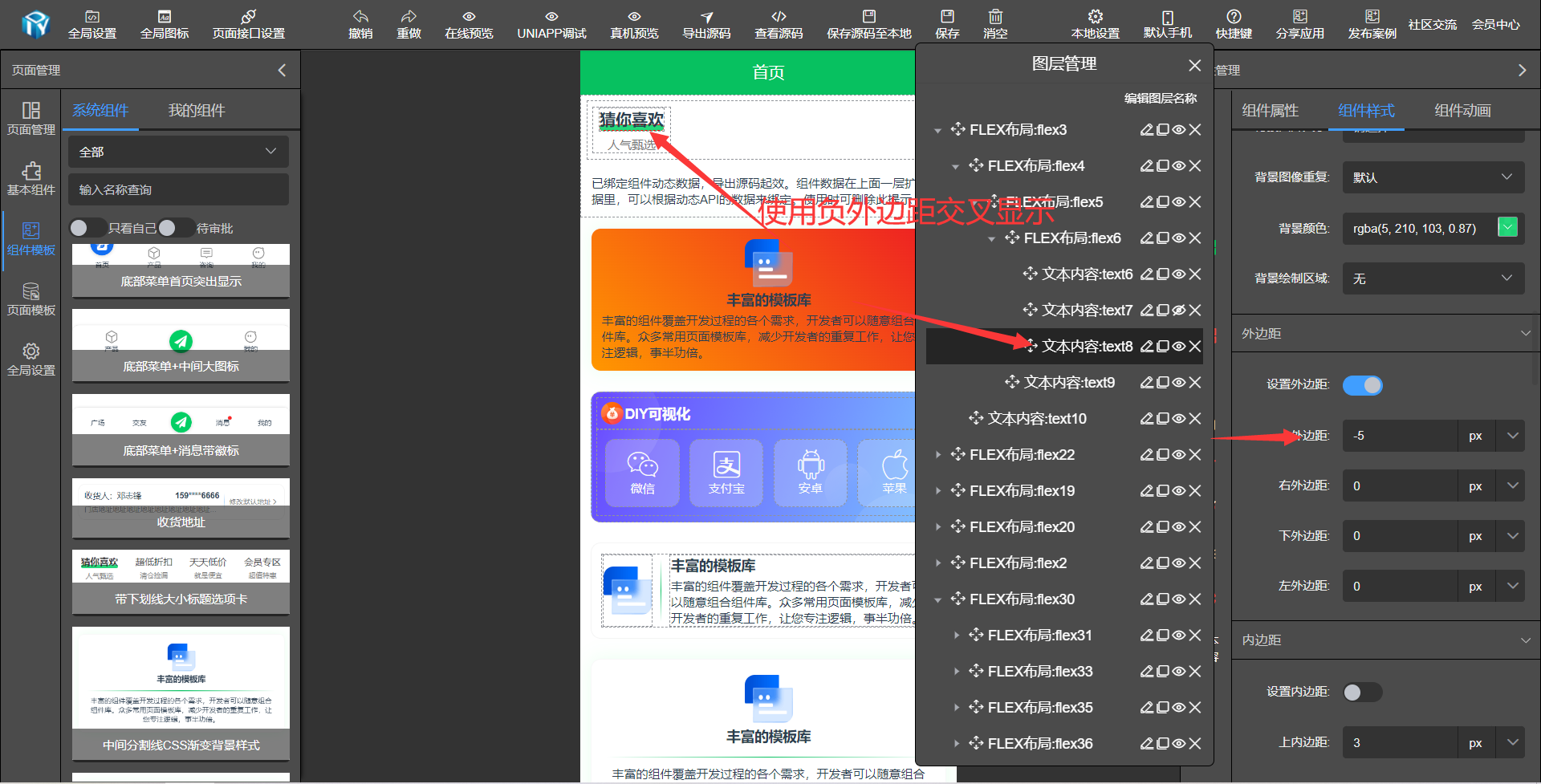Open 全局设置 in the top toolbar
This screenshot has height=784, width=1541.
tap(92, 25)
